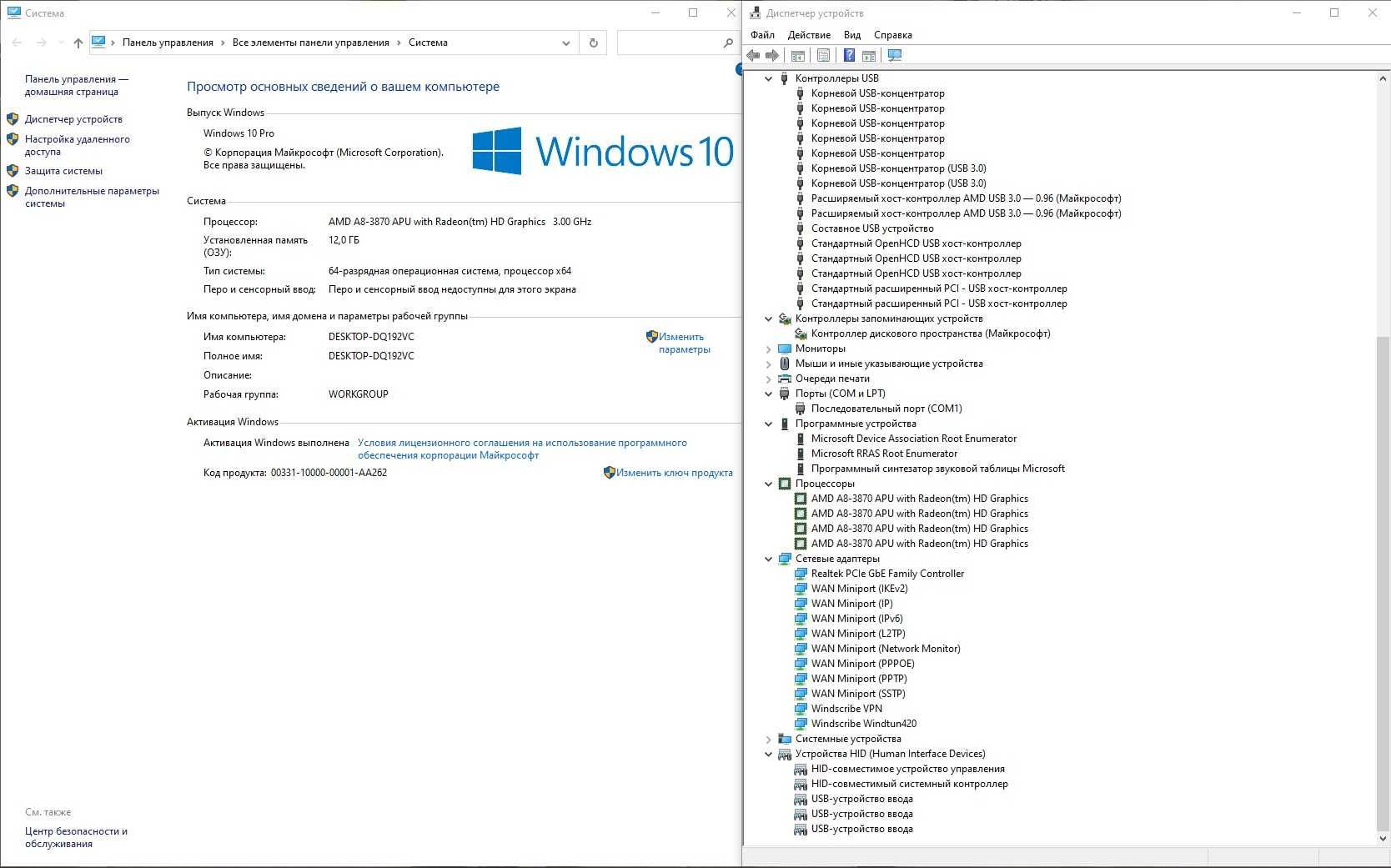Viewport: 1391px width, 868px height.
Task: Open Настройка удаленного доступа link
Action: (x=77, y=145)
